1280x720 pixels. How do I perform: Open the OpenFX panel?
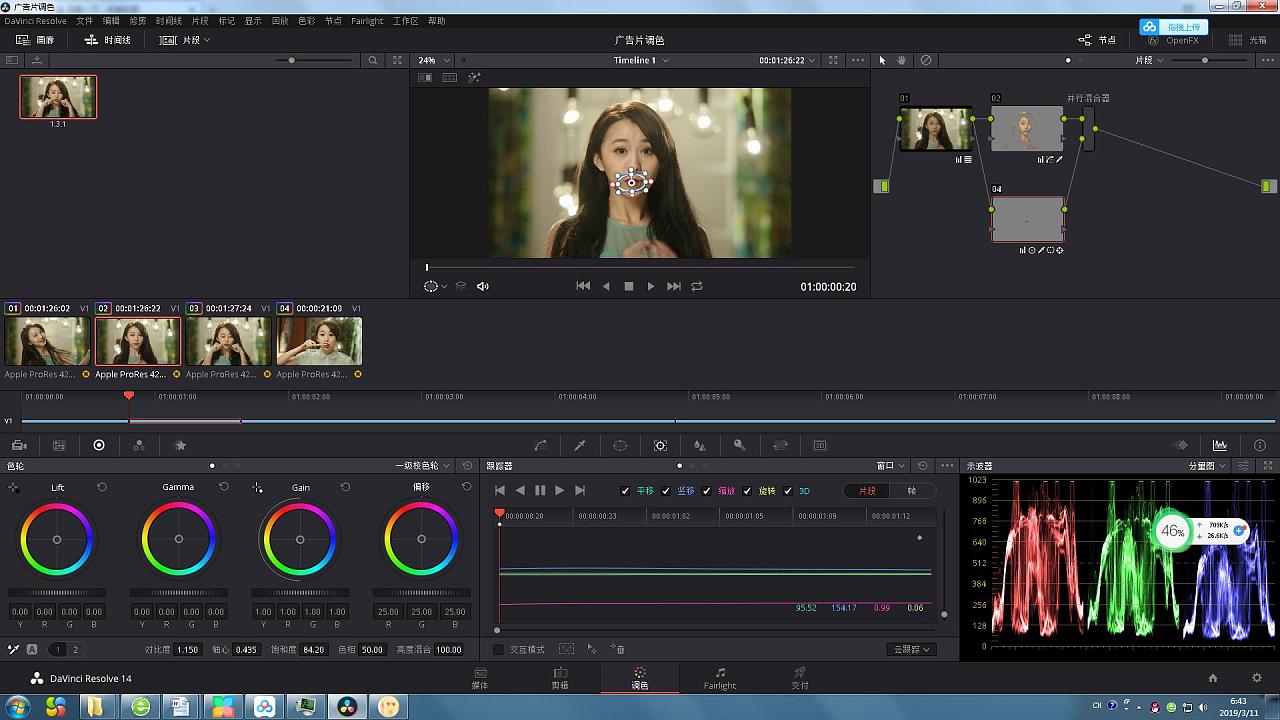pyautogui.click(x=1173, y=40)
